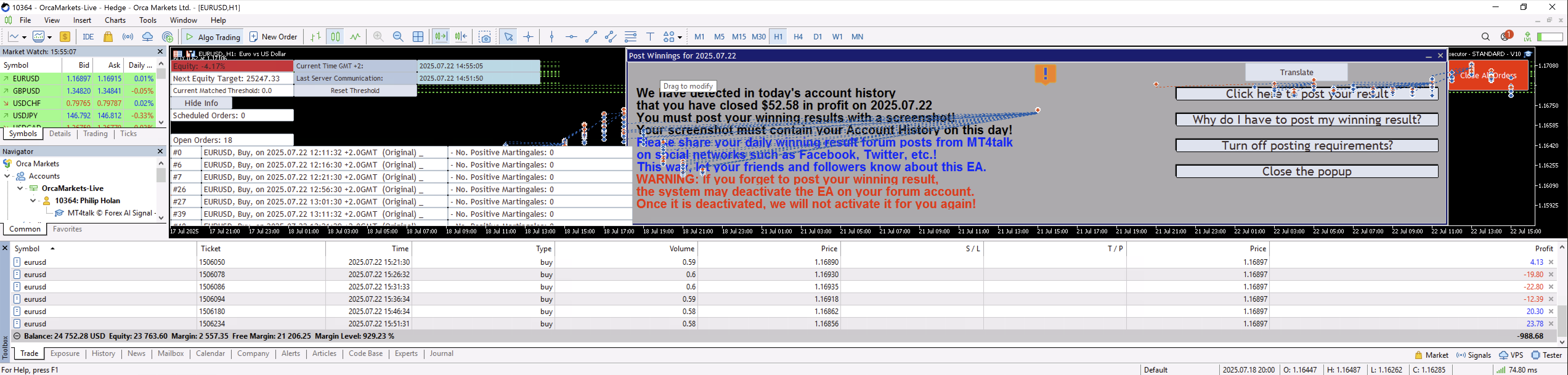Toggle chart auto scroll
The image size is (1568, 375).
point(440,37)
